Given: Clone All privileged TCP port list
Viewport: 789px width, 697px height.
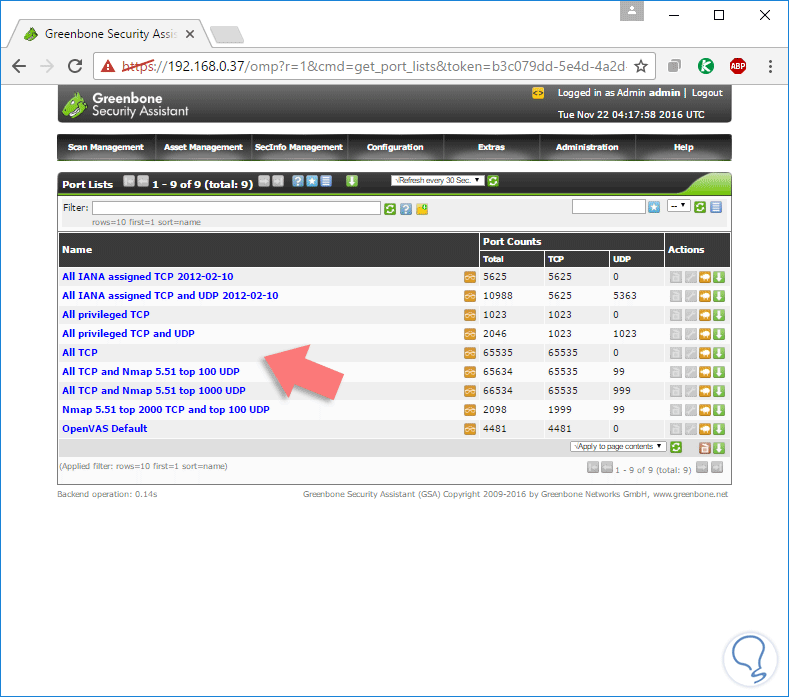Looking at the screenshot, I should (x=705, y=315).
